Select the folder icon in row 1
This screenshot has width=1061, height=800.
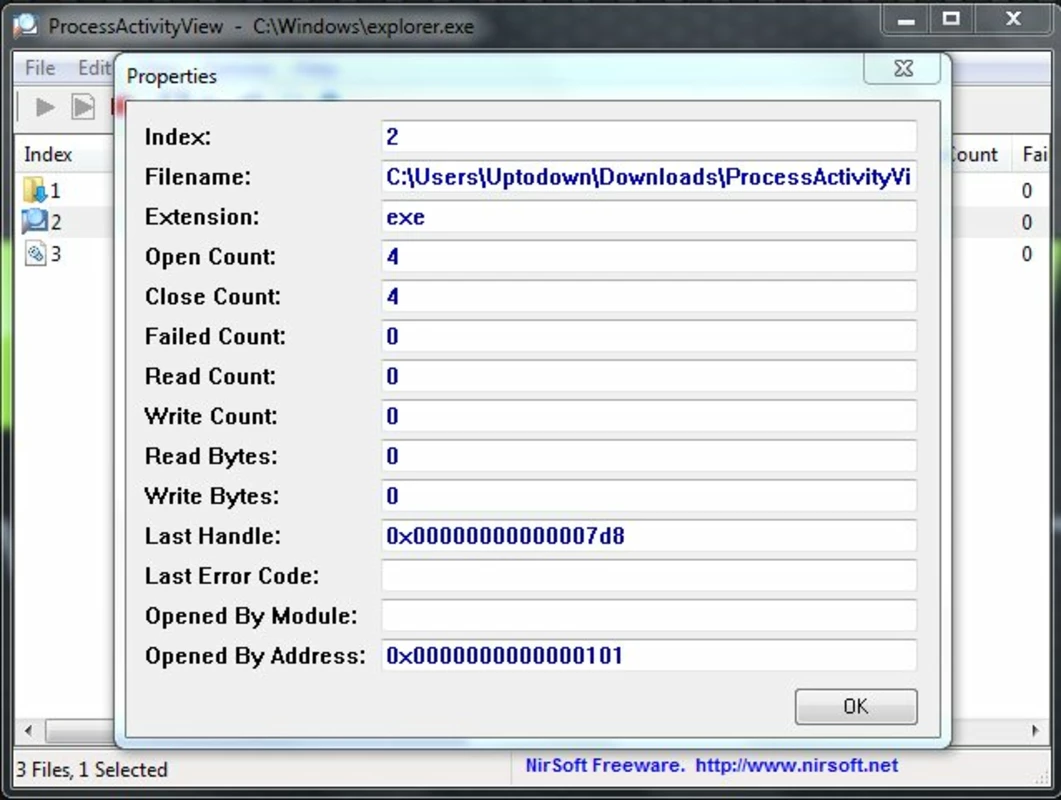click(x=34, y=190)
